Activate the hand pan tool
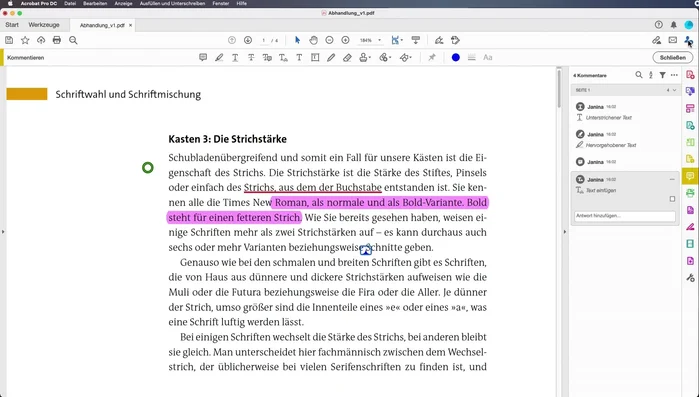Screen dimensions: 699x397 [x=313, y=40]
